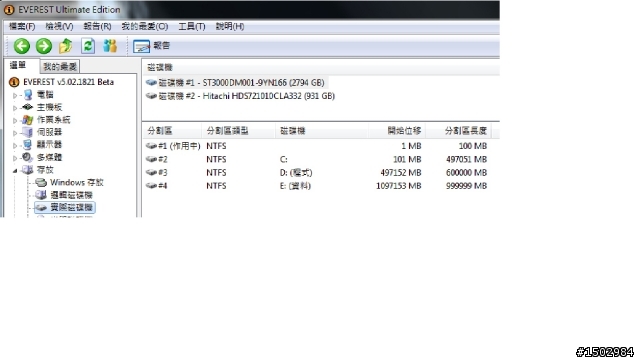Screen dimensions: 640x360
Task: Expand the 電腦 tree node
Action: tap(15, 96)
